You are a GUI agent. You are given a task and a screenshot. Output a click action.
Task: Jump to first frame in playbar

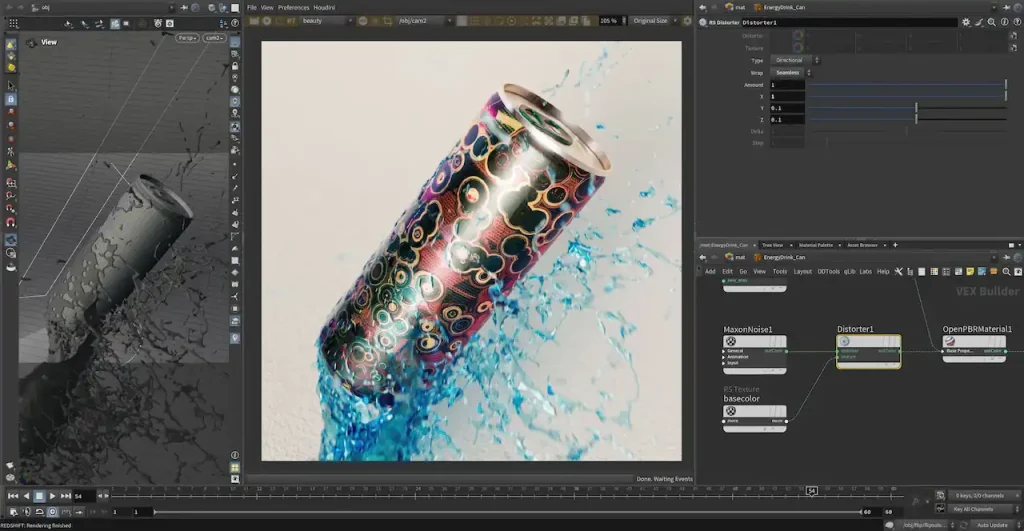click(x=13, y=496)
